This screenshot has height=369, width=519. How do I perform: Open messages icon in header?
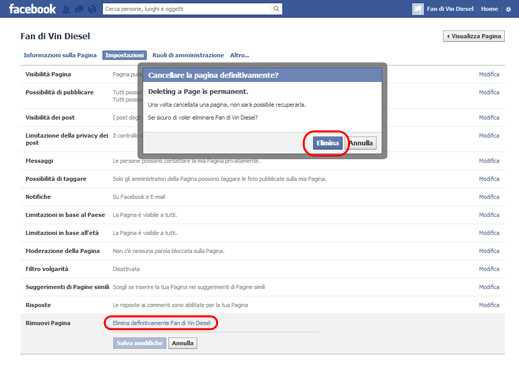click(x=79, y=9)
